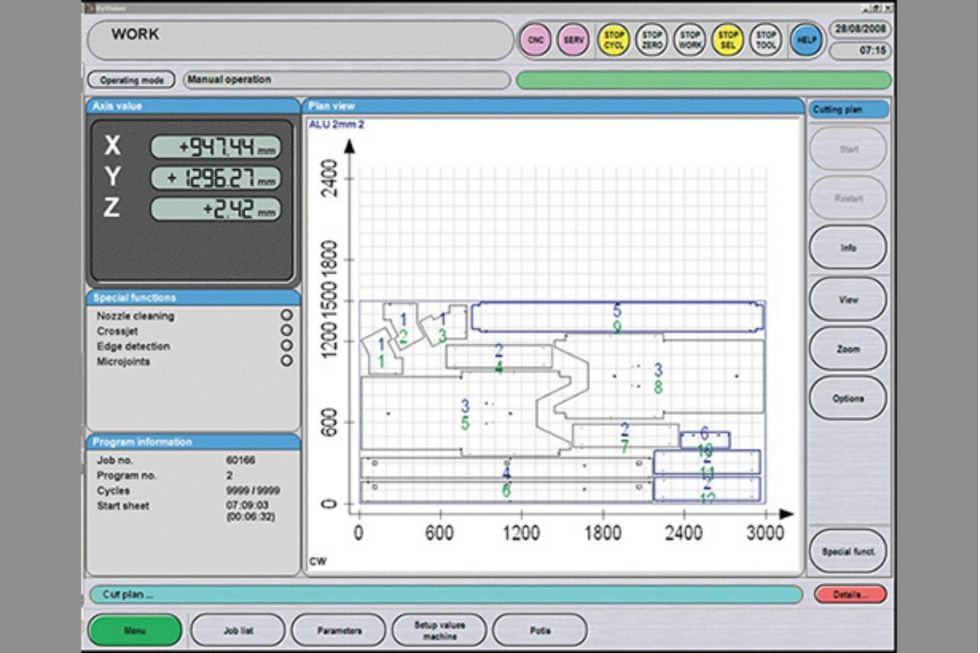Open cutting plan Options
980x653 pixels.
click(x=848, y=398)
